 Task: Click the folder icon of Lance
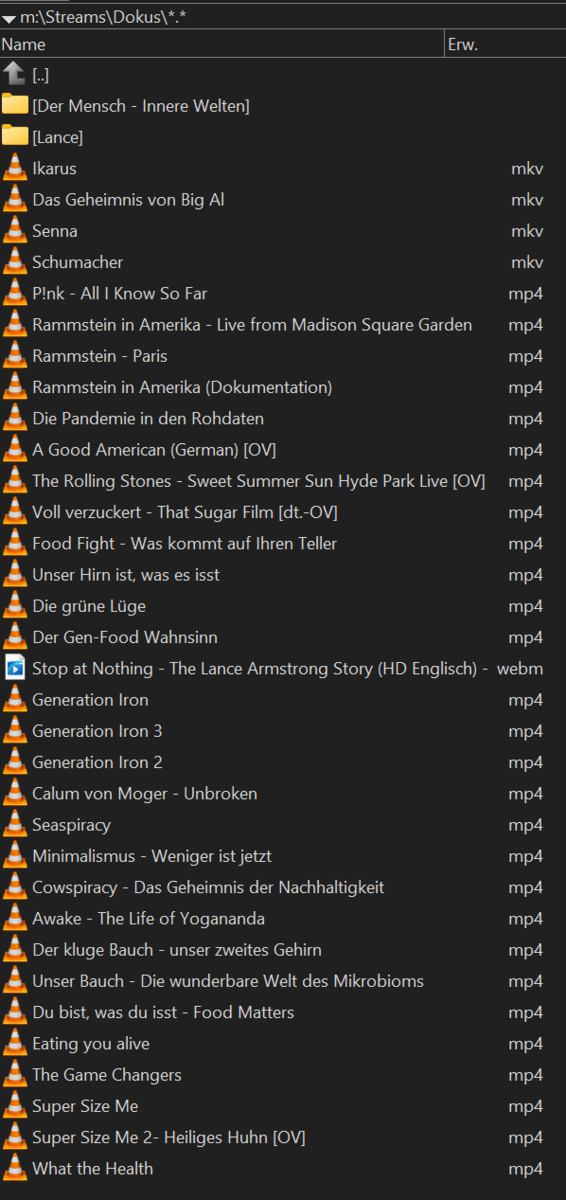pos(14,136)
